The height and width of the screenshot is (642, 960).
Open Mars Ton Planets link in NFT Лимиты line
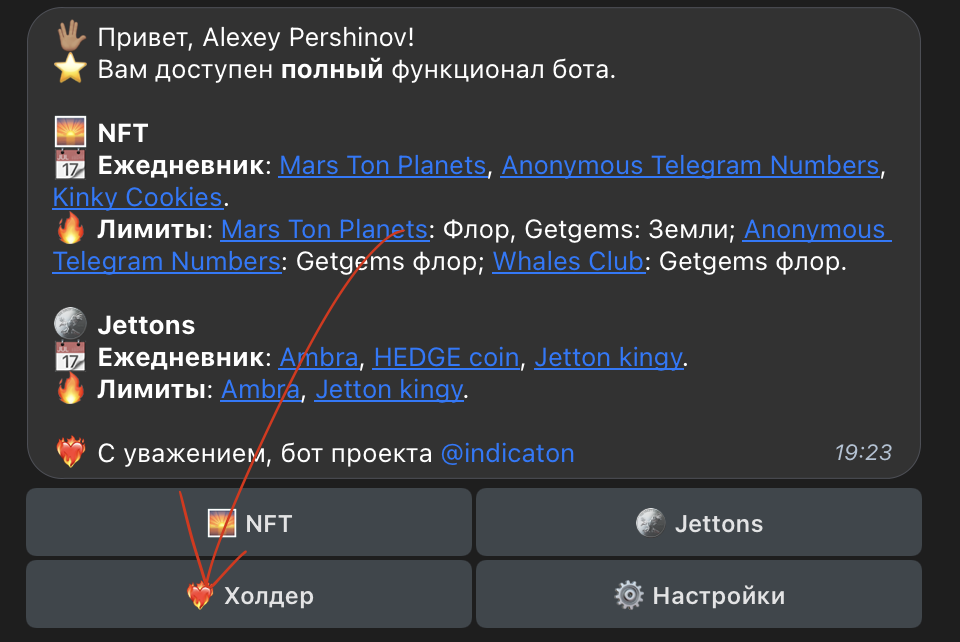click(324, 230)
